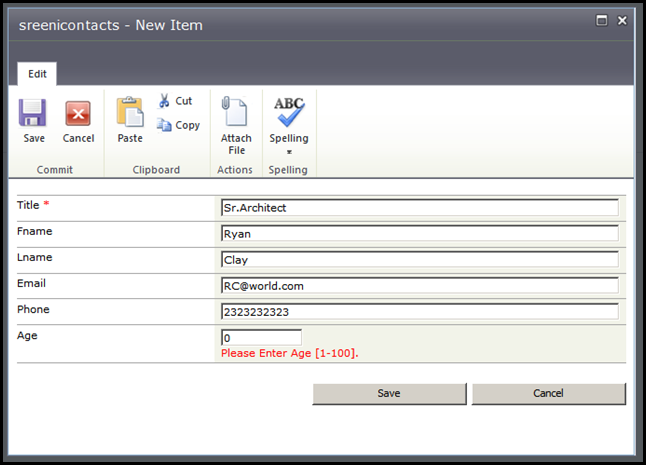Image resolution: width=646 pixels, height=465 pixels.
Task: Focus the Title field containing Sr.Architect
Action: pos(420,208)
